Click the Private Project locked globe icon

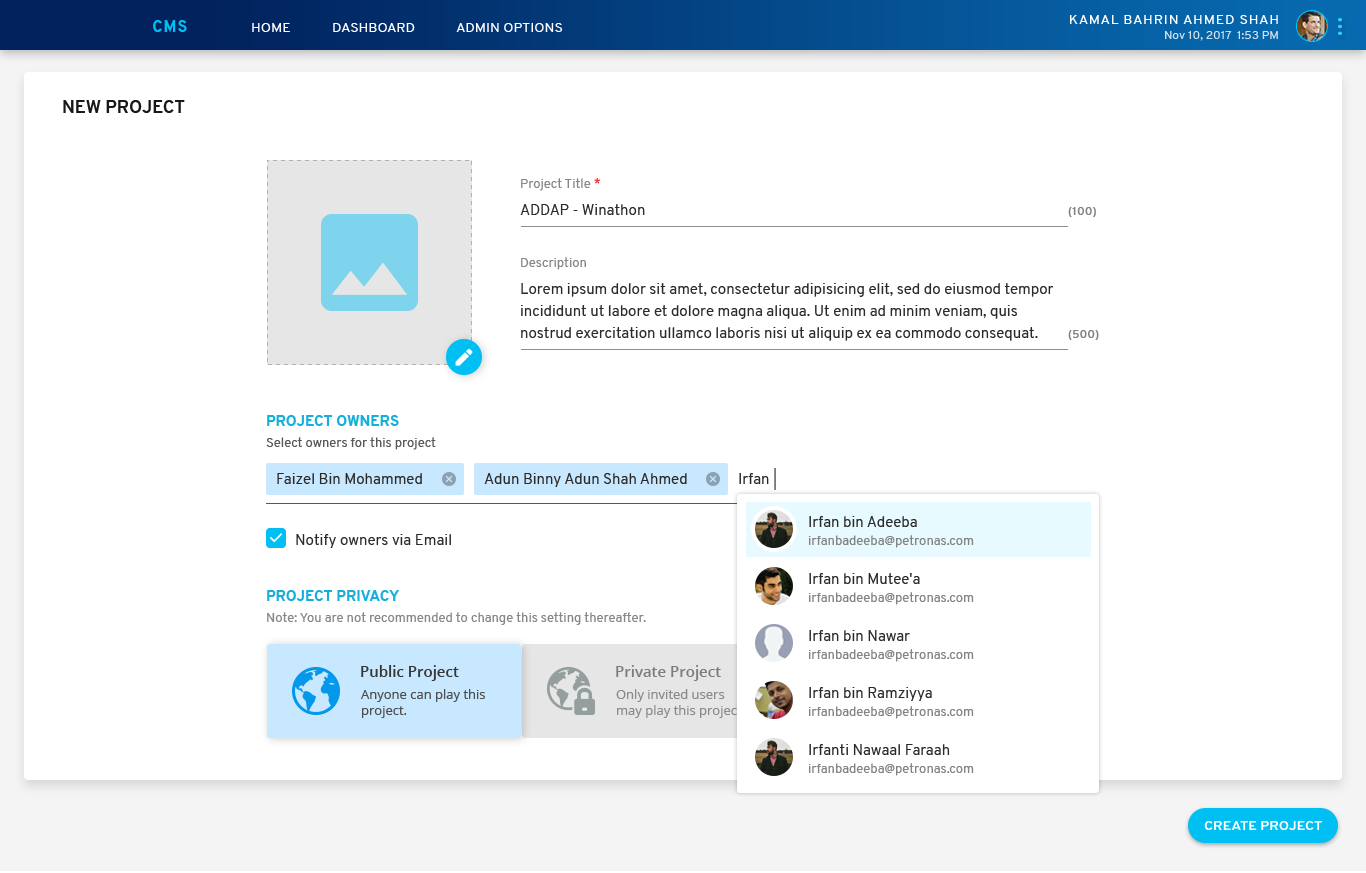570,691
